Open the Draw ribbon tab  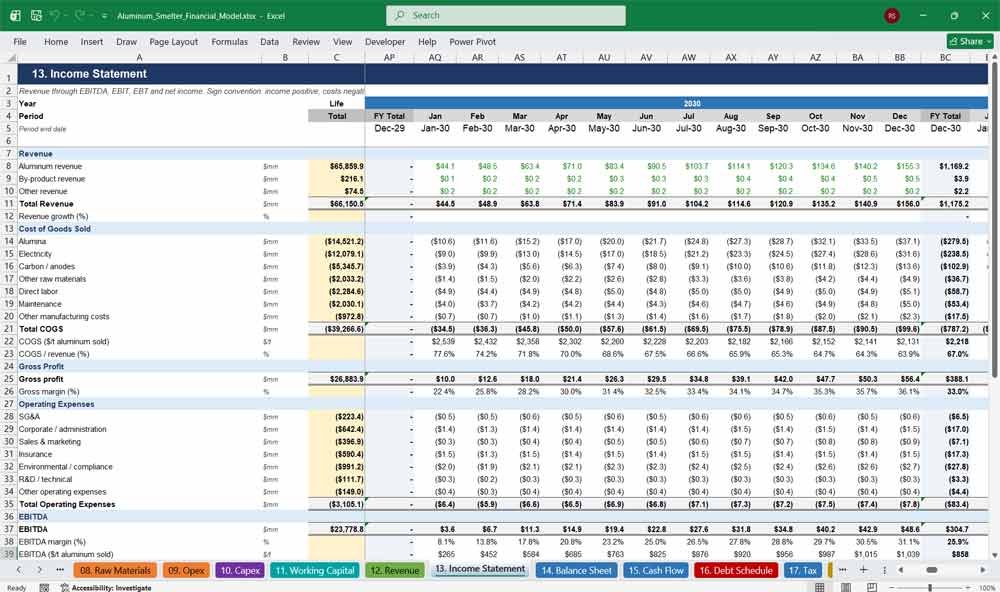pyautogui.click(x=126, y=41)
